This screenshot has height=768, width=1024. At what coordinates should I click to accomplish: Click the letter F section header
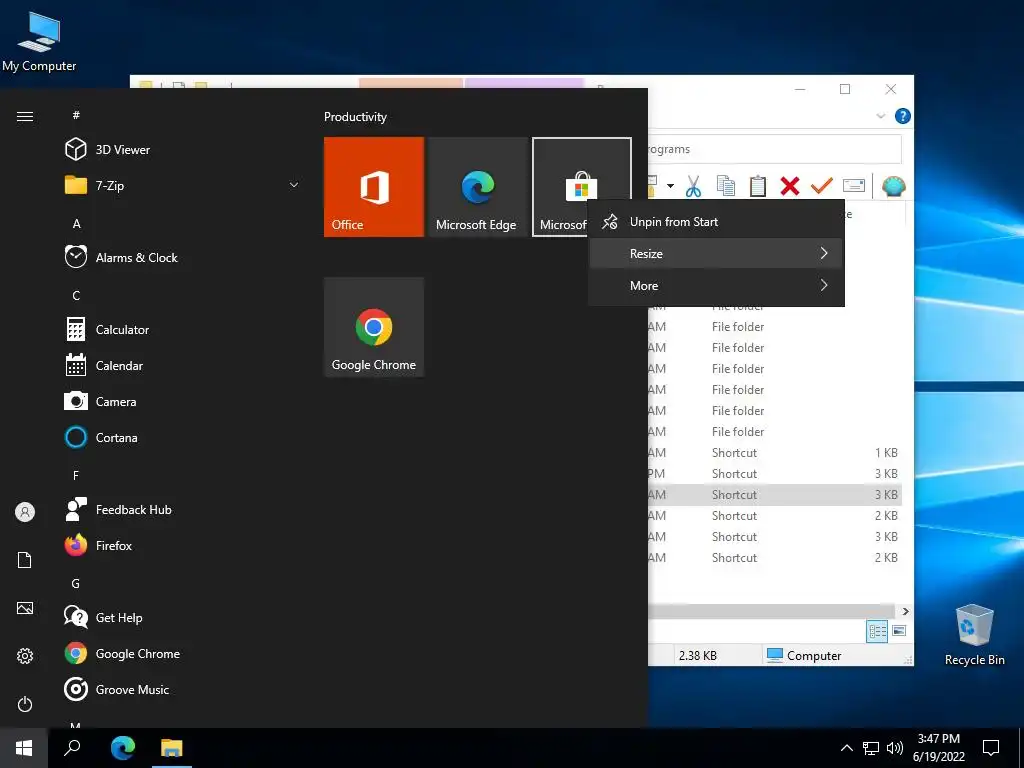(76, 475)
